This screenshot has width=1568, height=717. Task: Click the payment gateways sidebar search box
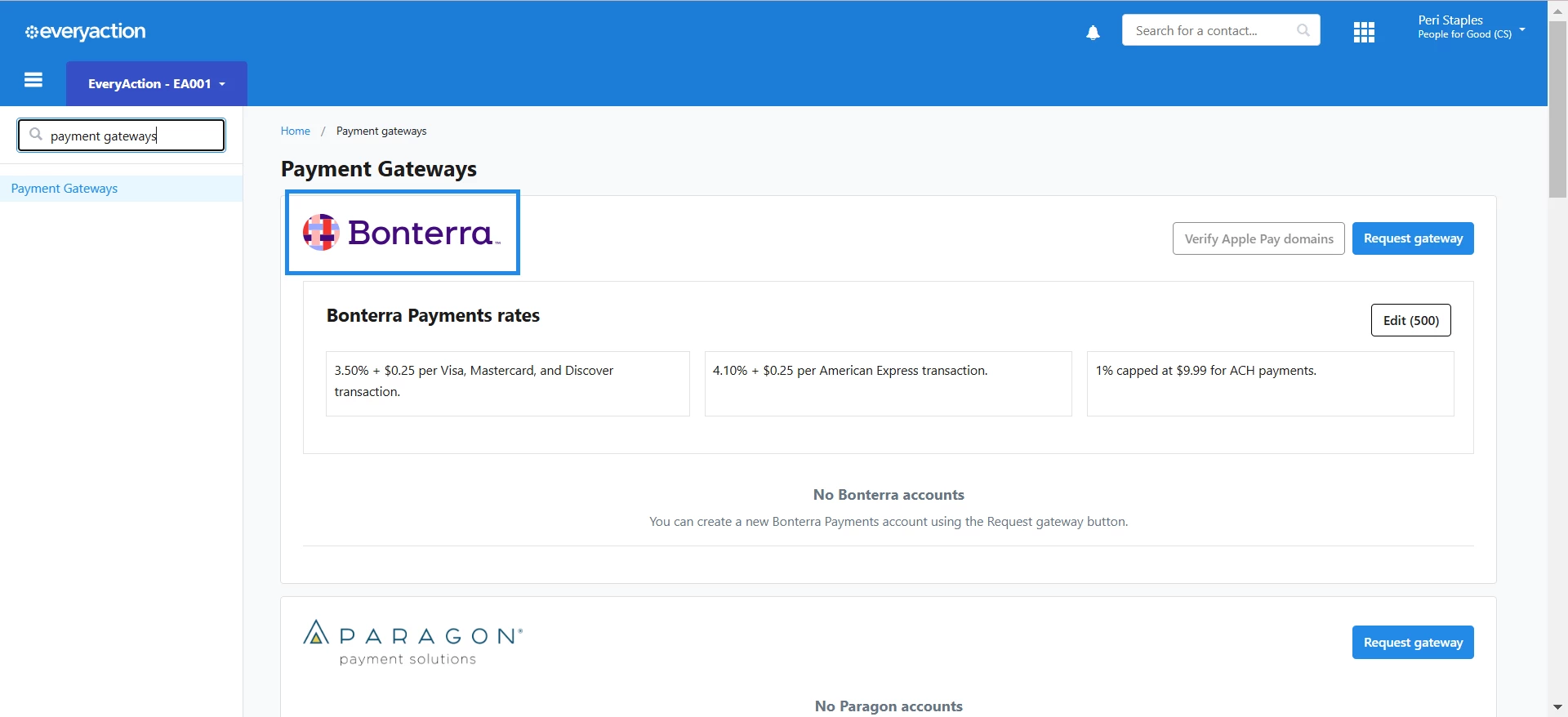coord(121,136)
